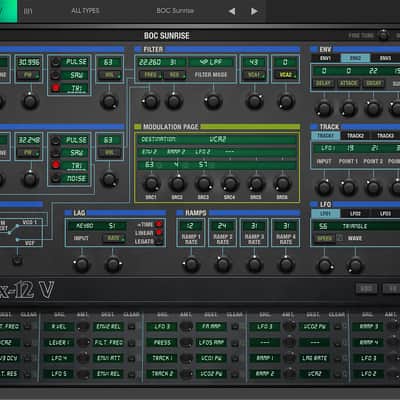Screen dimensions: 400x400
Task: Enable the LAG LEGATO switch
Action: coord(159,241)
